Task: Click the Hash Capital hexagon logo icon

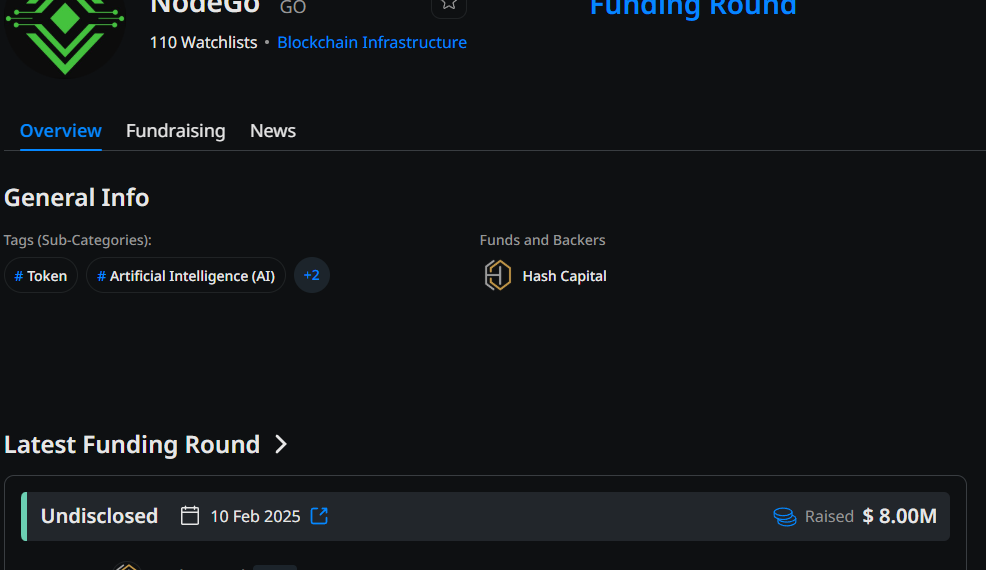Action: [498, 275]
